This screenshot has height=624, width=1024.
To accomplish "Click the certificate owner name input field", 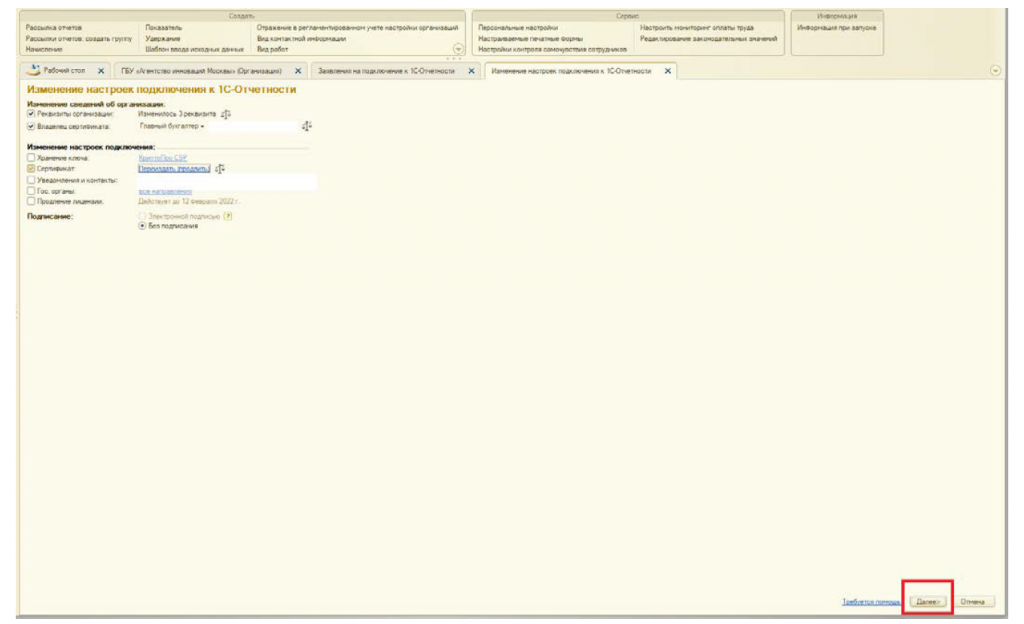I will point(252,127).
